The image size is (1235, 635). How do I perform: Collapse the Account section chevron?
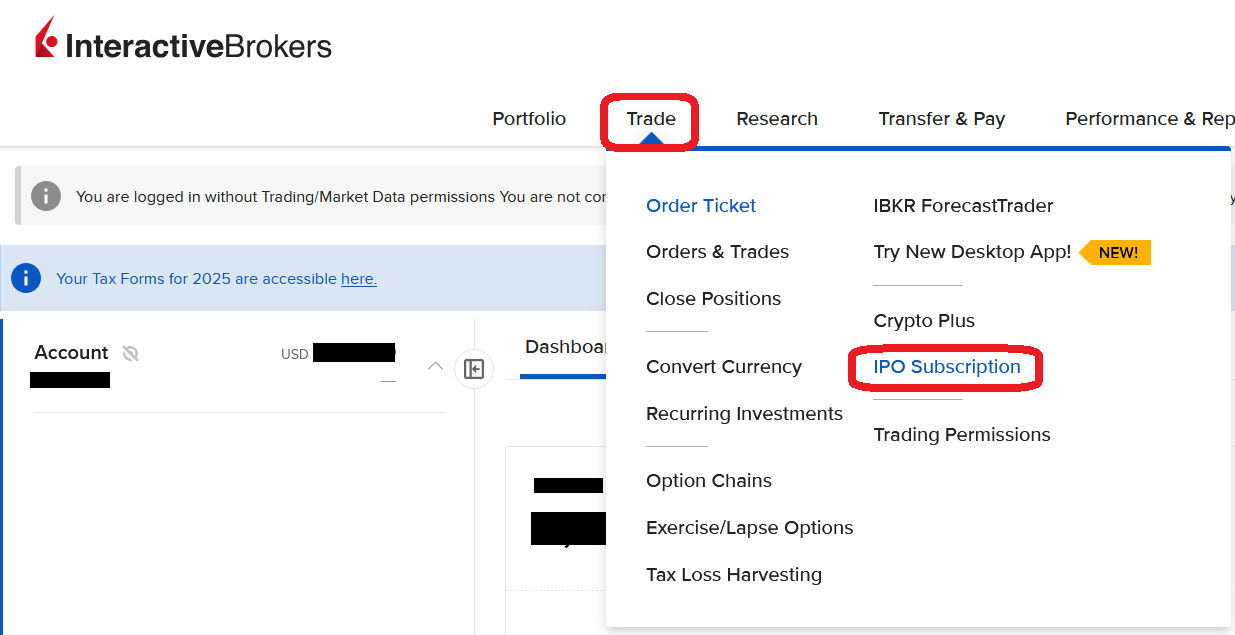[435, 366]
